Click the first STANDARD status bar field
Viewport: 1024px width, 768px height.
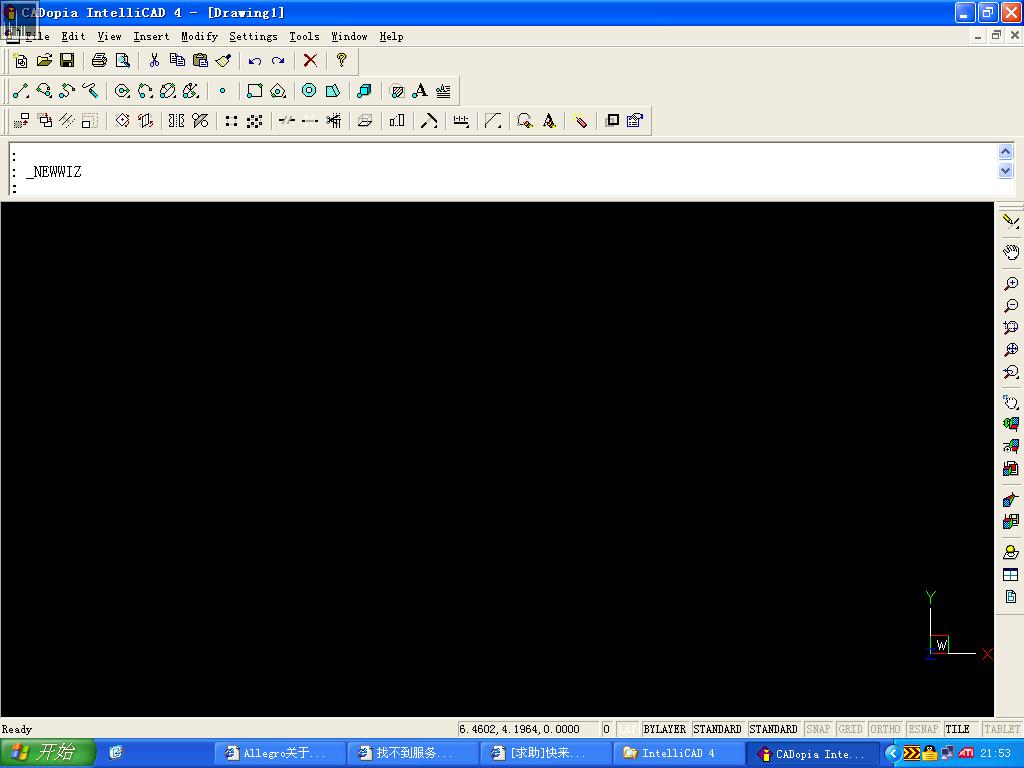coord(717,729)
